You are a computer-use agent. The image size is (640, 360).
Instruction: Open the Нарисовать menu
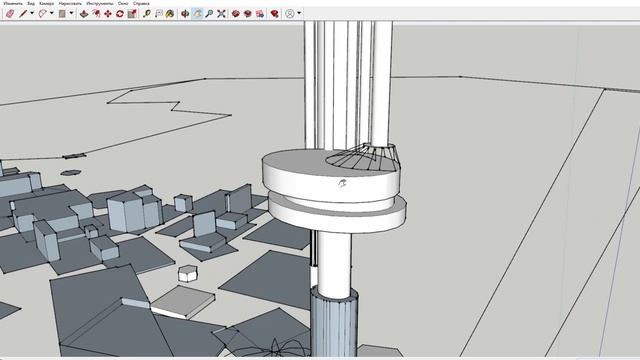click(x=70, y=3)
